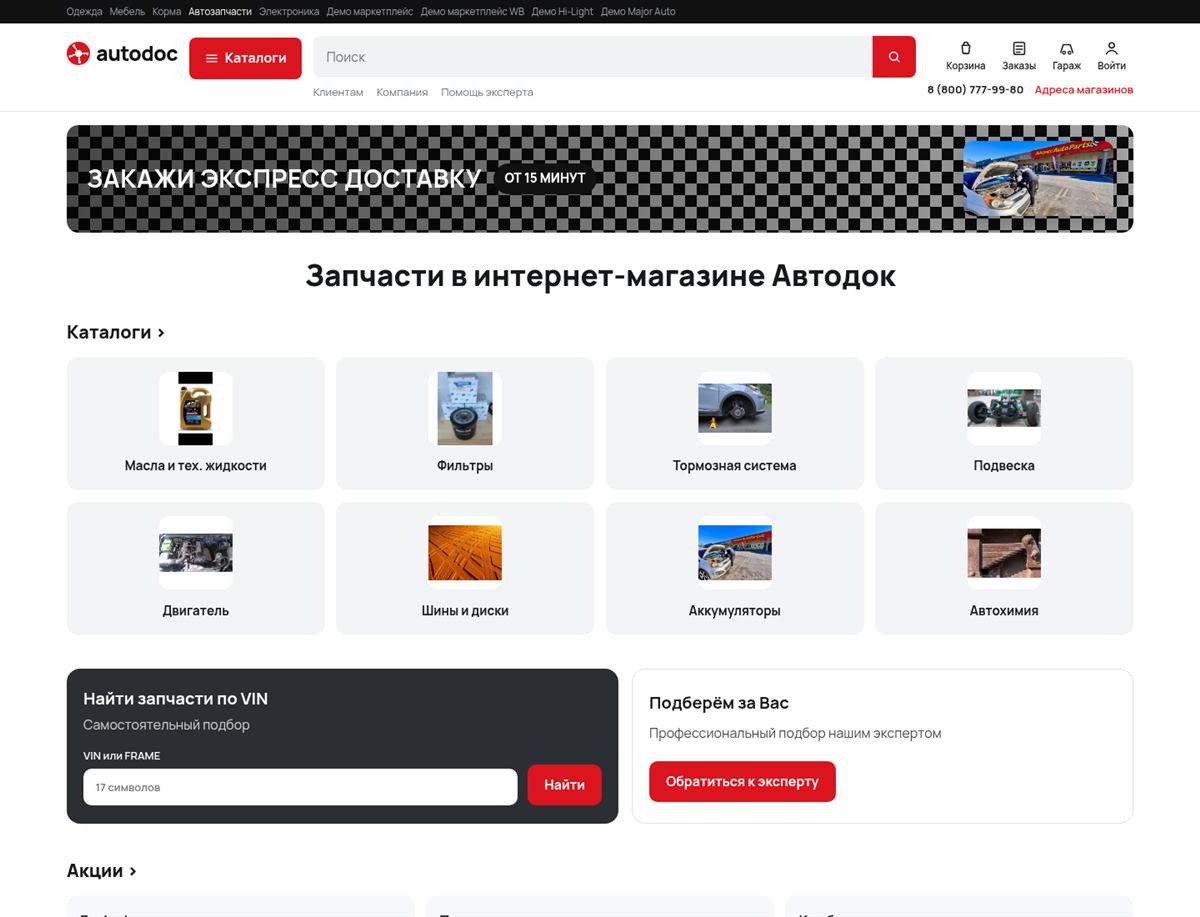The image size is (1200, 917).
Task: Click the Аккумуляторы label
Action: (735, 610)
